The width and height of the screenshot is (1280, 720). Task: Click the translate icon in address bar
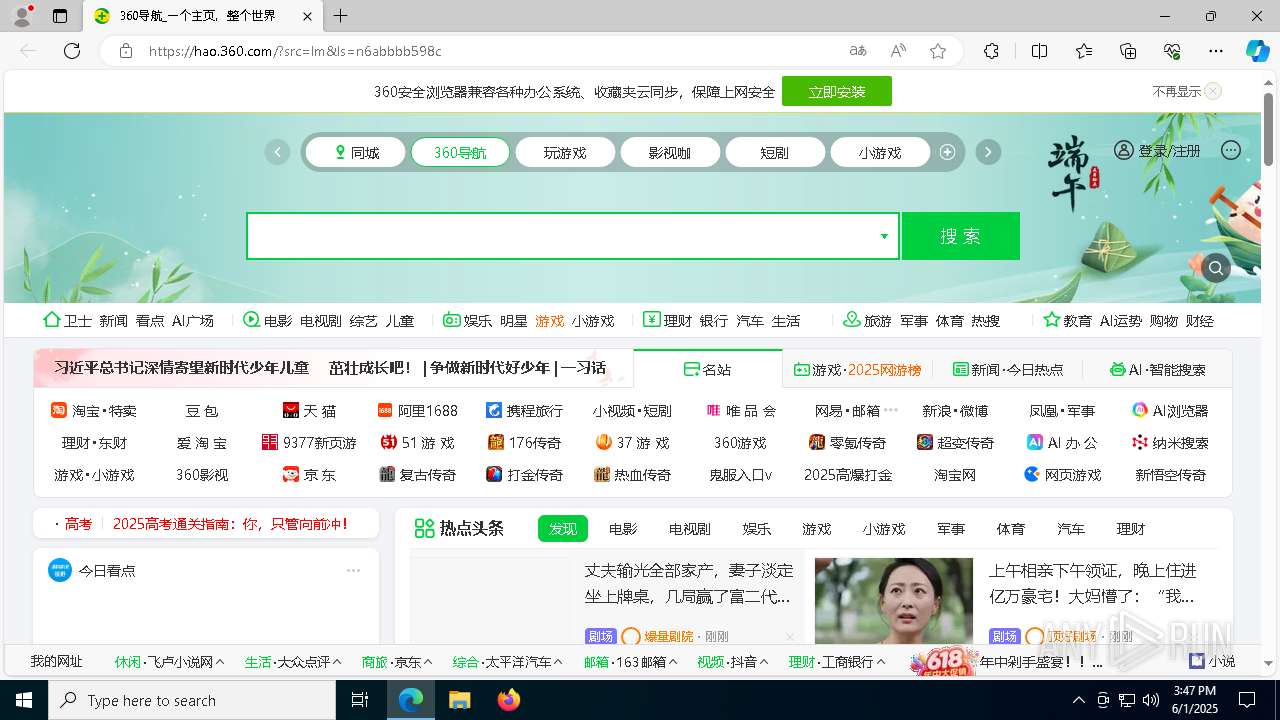(857, 51)
